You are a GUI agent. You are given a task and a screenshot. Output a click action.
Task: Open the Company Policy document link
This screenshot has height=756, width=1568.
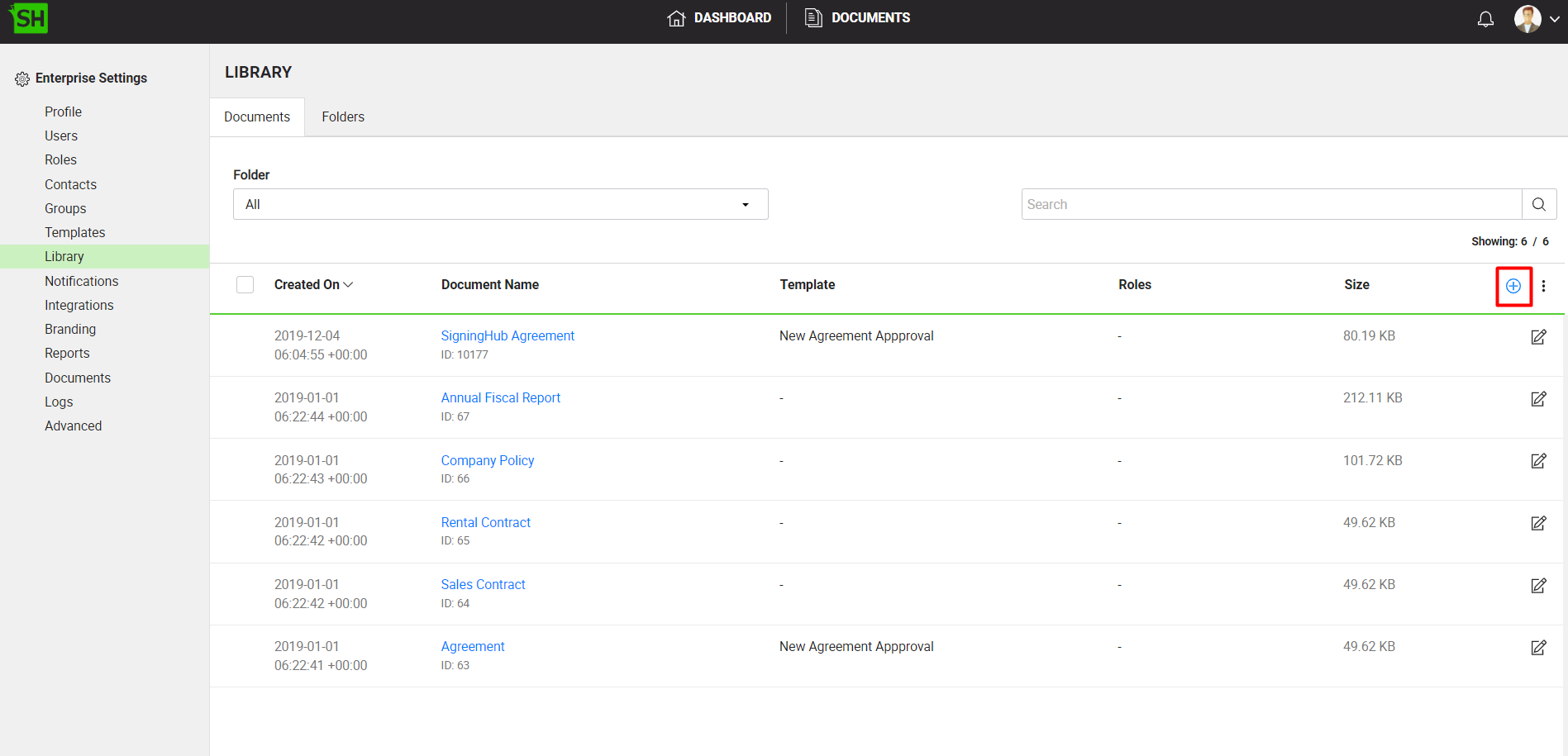pos(487,460)
